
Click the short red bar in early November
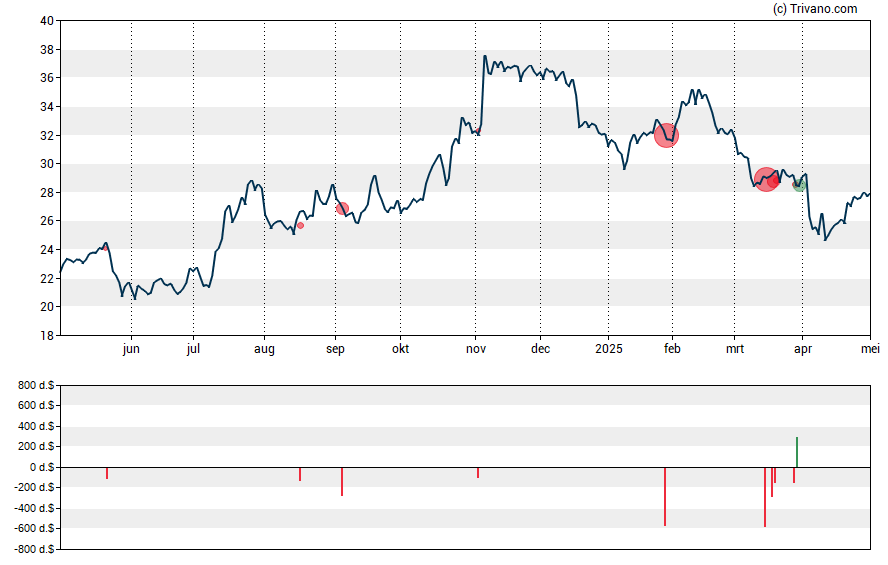tap(478, 473)
